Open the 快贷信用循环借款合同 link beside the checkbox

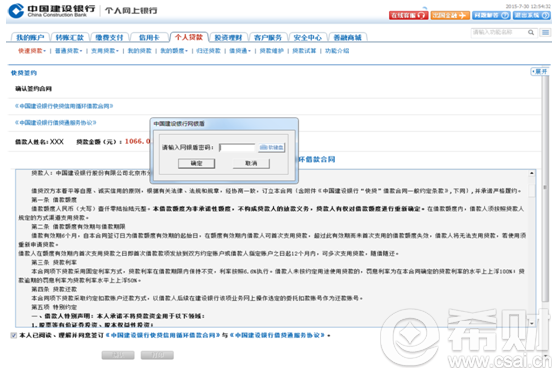tap(163, 335)
